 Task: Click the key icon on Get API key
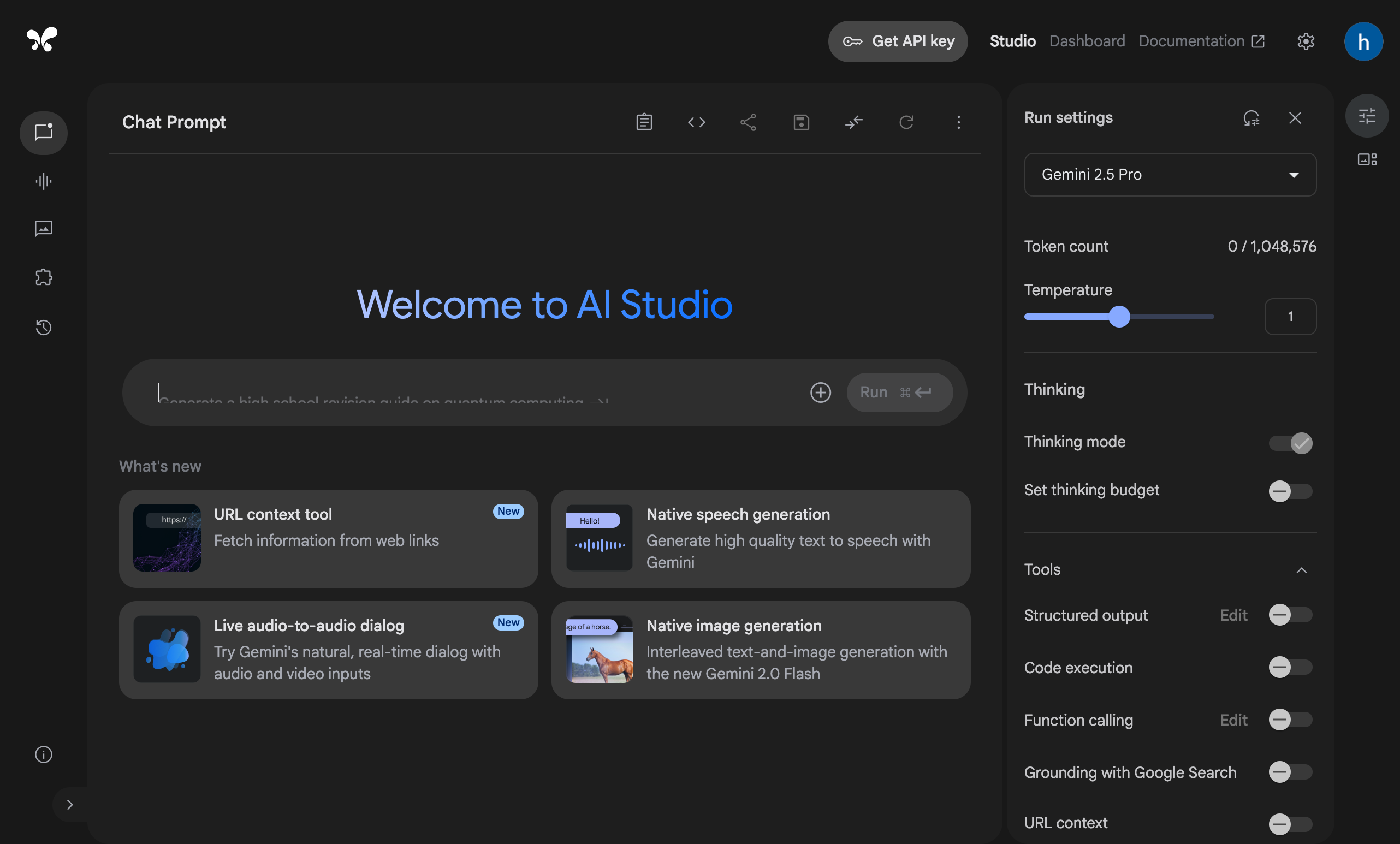tap(852, 41)
